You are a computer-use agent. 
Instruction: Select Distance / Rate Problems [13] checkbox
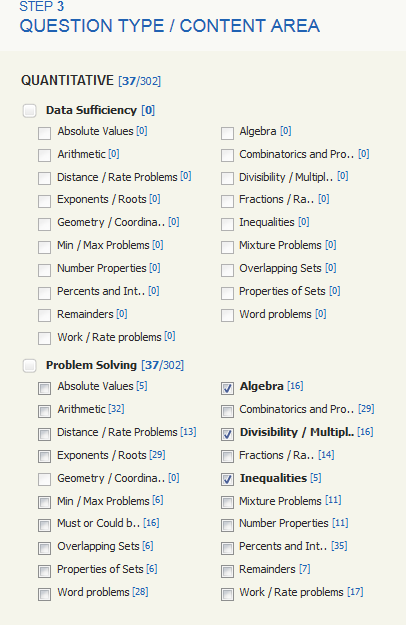44,434
